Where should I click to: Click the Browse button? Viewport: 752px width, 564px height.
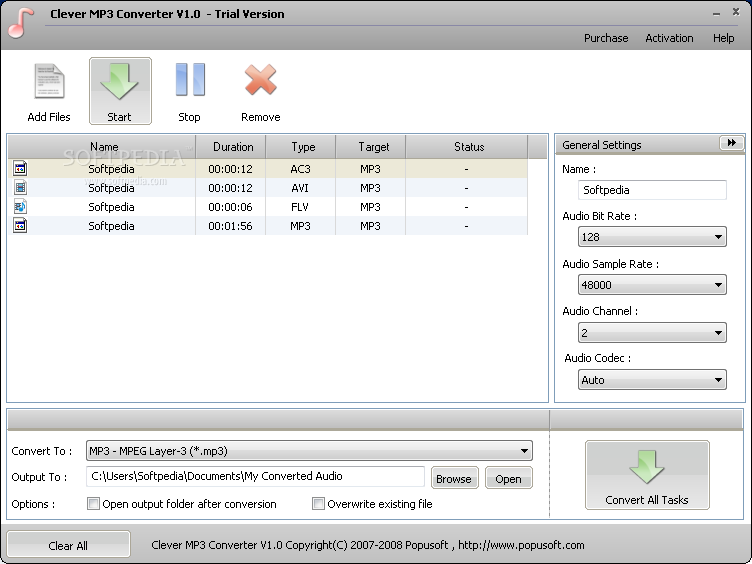point(454,478)
